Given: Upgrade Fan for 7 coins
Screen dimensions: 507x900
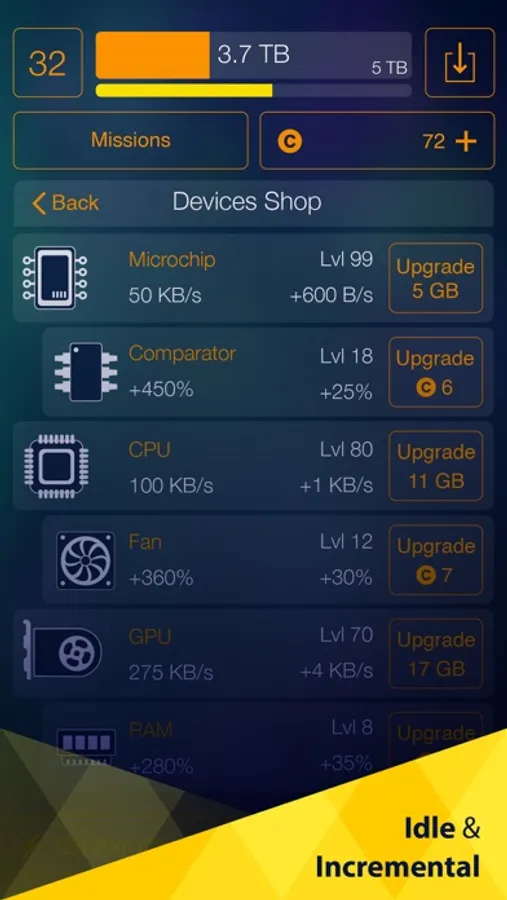Looking at the screenshot, I should pyautogui.click(x=435, y=560).
